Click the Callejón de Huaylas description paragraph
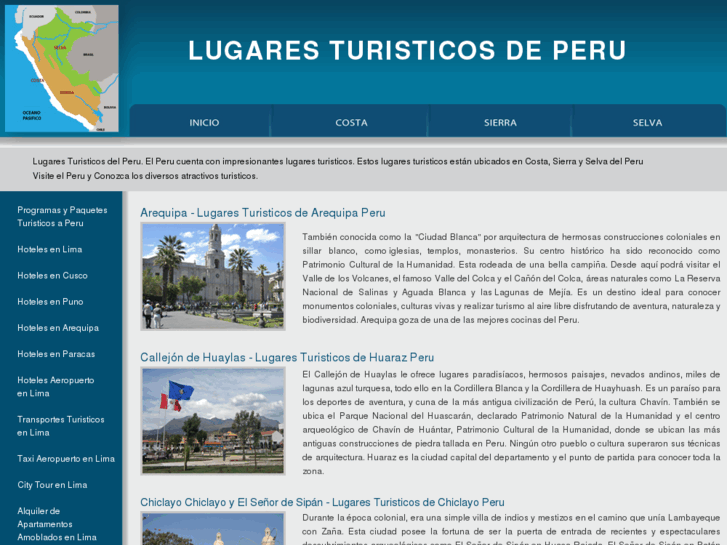Viewport: 727px width, 545px height. tap(511, 423)
